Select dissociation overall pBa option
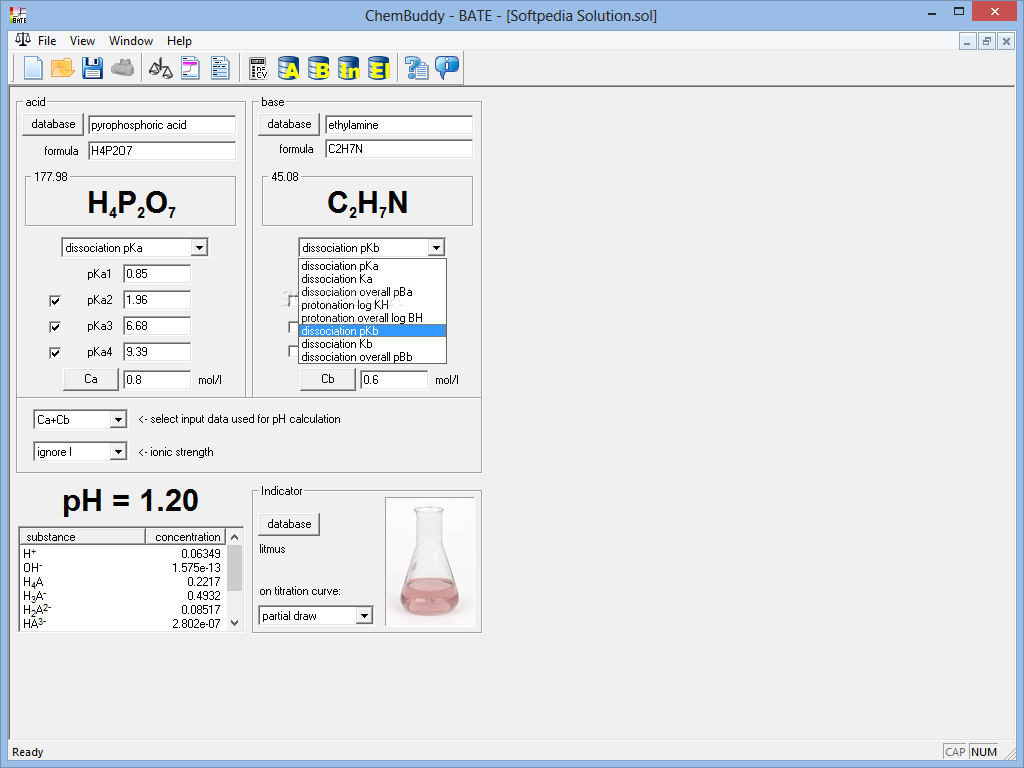 [372, 292]
